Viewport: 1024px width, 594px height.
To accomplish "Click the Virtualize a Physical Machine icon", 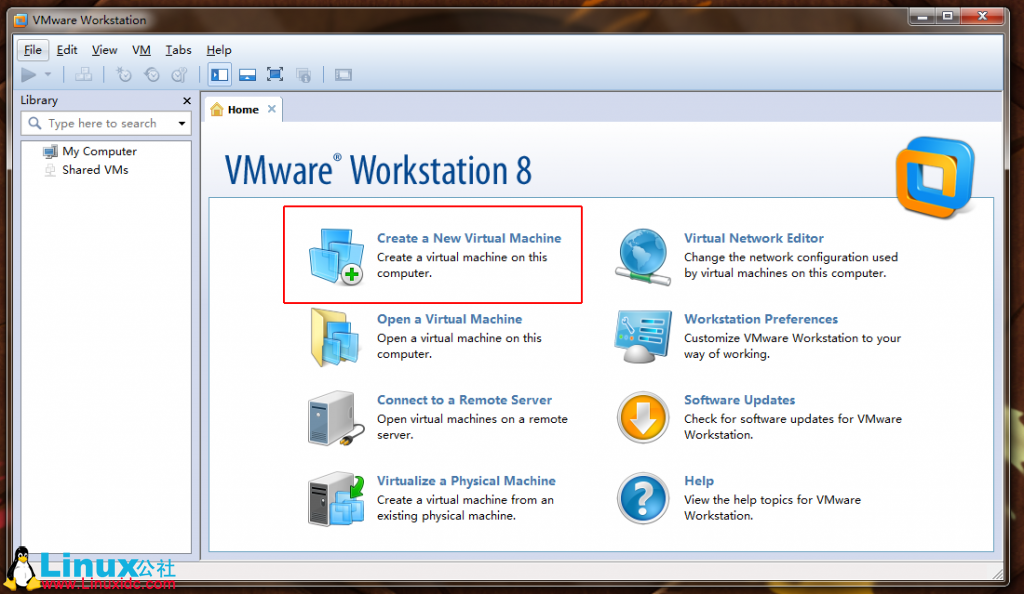I will coord(336,499).
